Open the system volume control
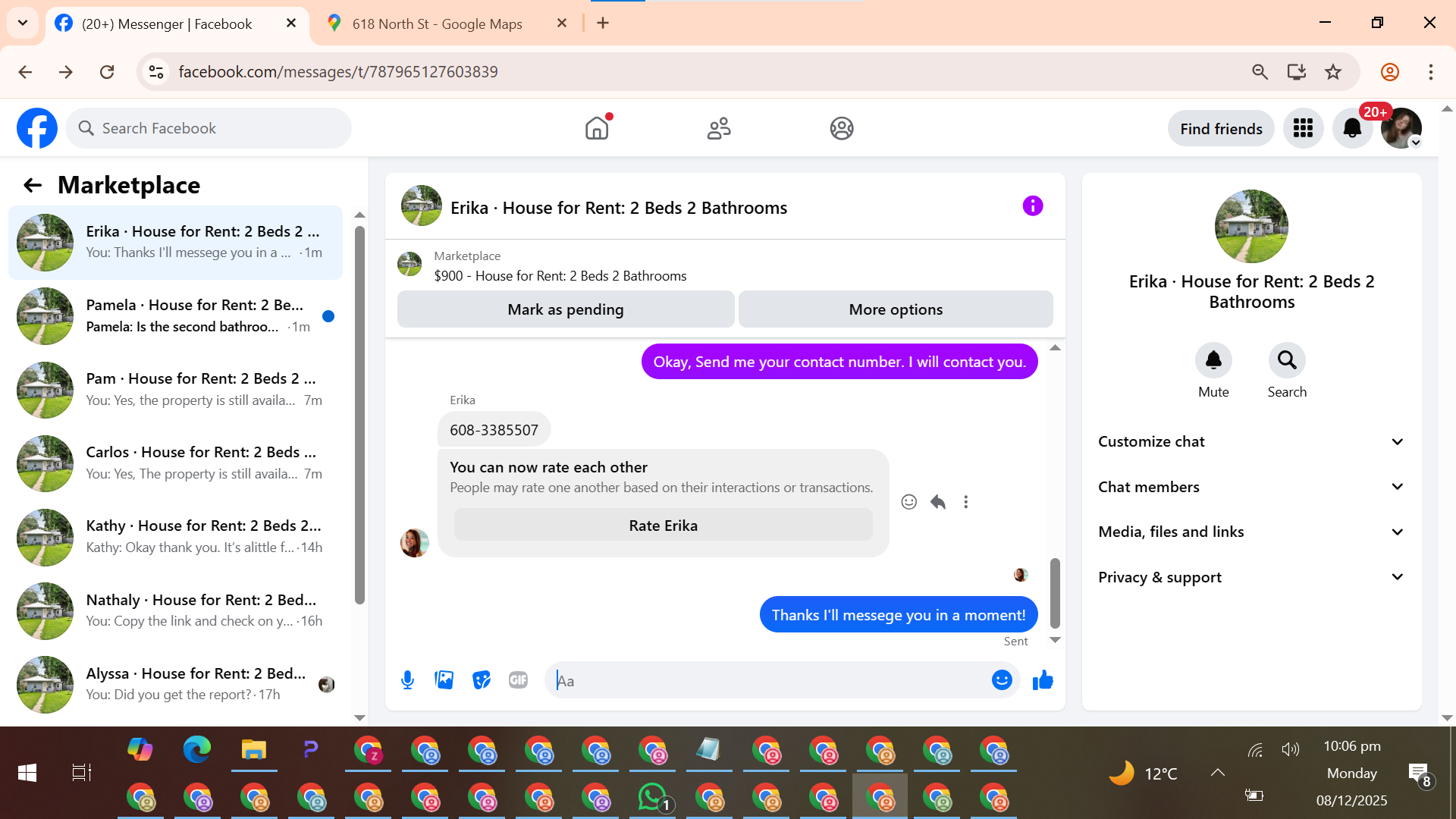This screenshot has width=1456, height=819. pyautogui.click(x=1291, y=750)
